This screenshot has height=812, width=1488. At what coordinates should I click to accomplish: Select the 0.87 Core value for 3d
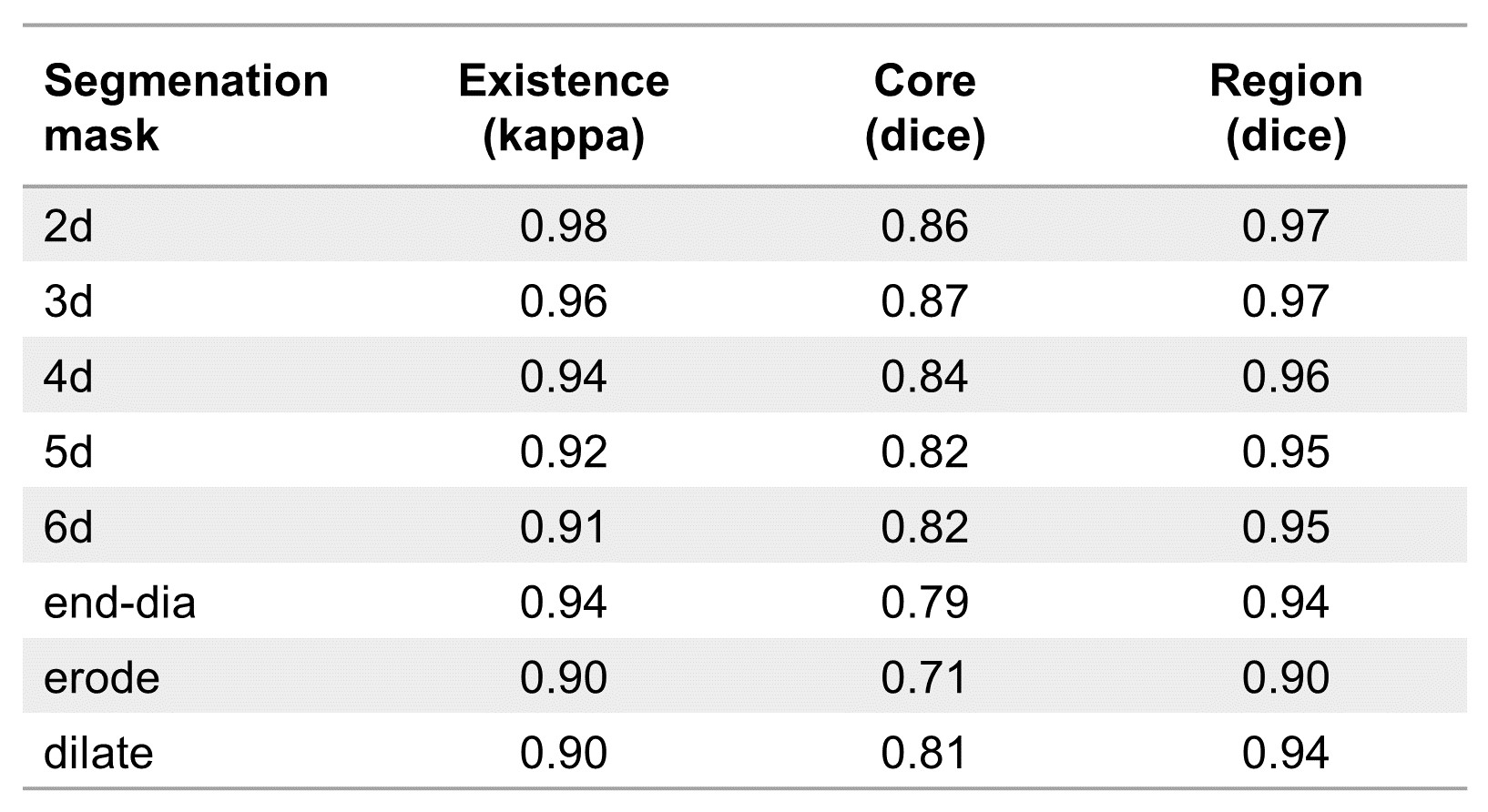coord(924,301)
